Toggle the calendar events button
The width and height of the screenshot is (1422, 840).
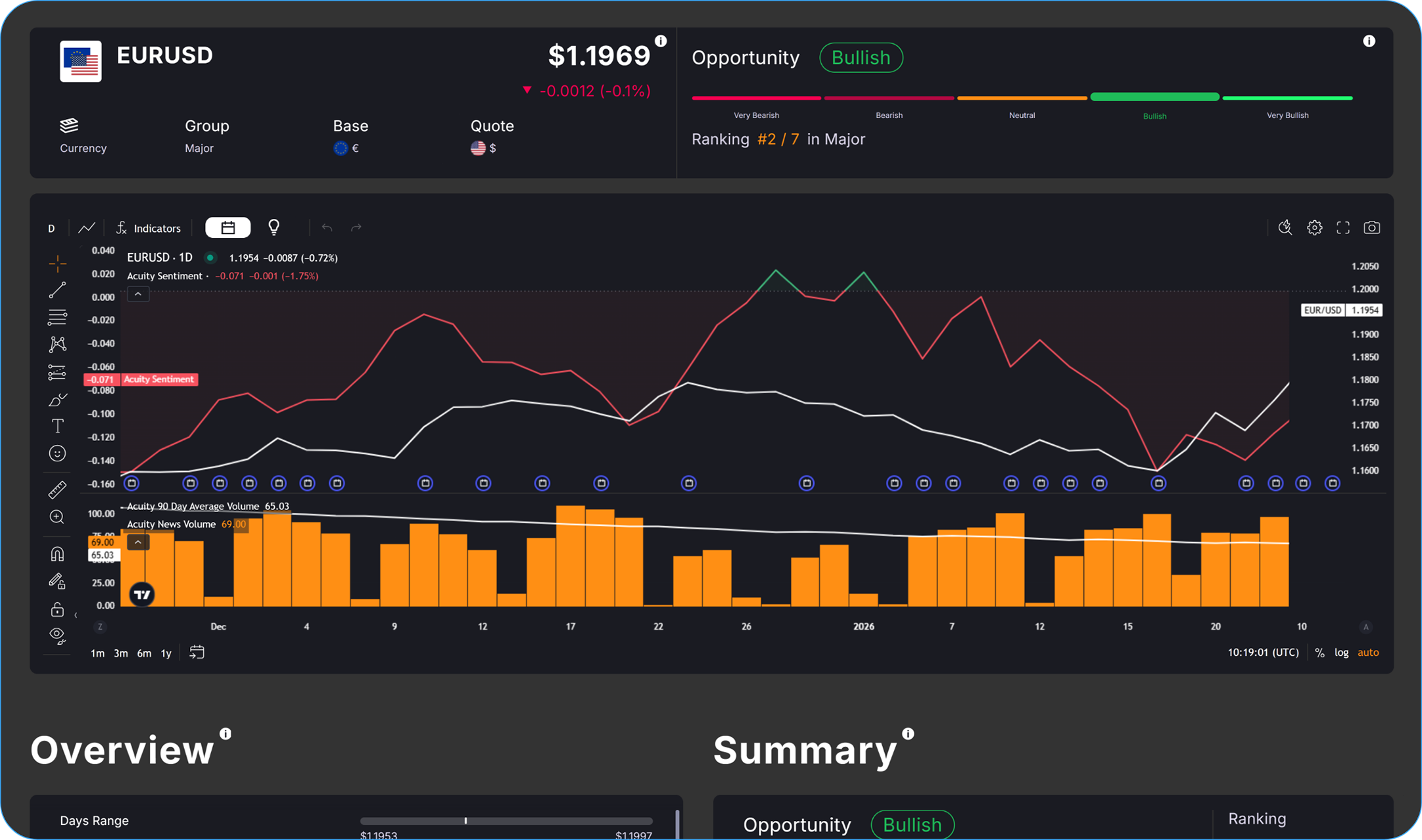point(227,228)
